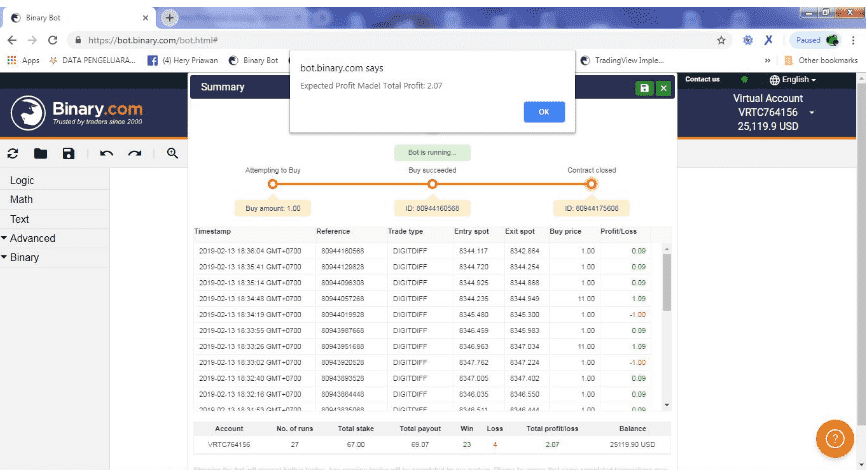866x470 pixels.
Task: Click the Profit/Loss column header
Action: pyautogui.click(x=619, y=231)
